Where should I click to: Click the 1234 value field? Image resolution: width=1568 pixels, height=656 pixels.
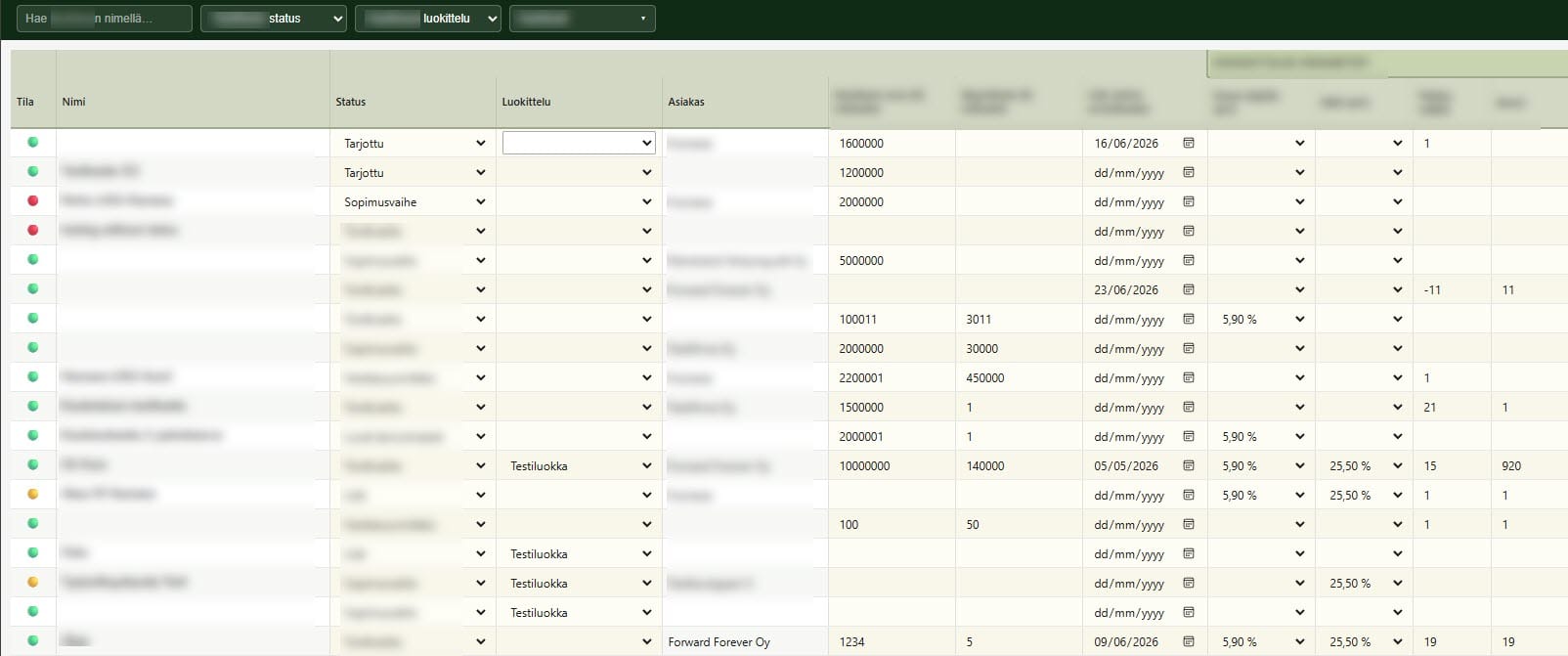892,641
